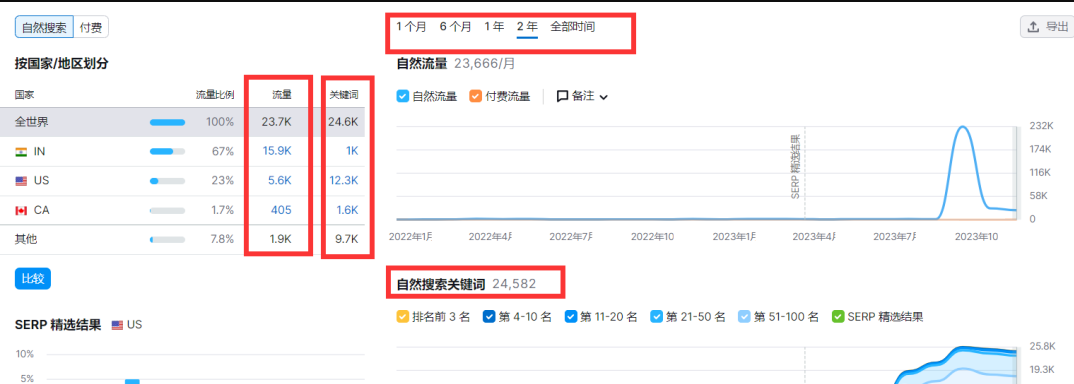Image resolution: width=1074 pixels, height=384 pixels.
Task: Click the India flag icon
Action: [x=21, y=151]
